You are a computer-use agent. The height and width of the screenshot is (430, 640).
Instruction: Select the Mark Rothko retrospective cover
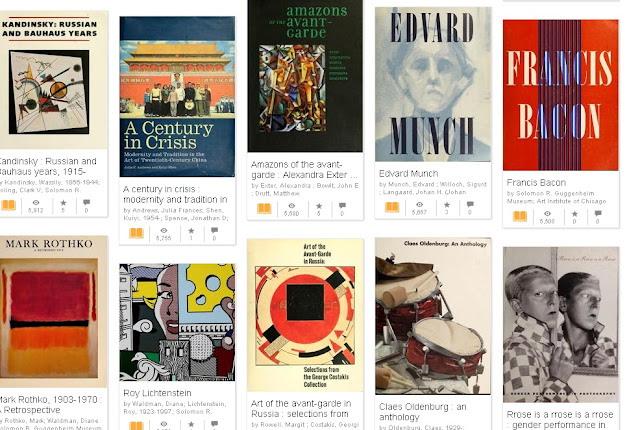[x=53, y=311]
